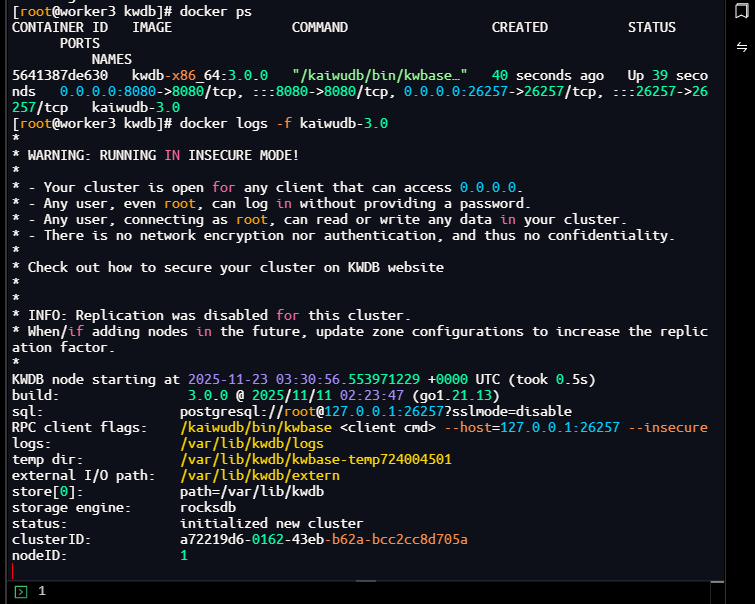Image resolution: width=755 pixels, height=604 pixels.
Task: Click the external I/O path /var/lib/kwdb/extern
Action: [x=260, y=475]
